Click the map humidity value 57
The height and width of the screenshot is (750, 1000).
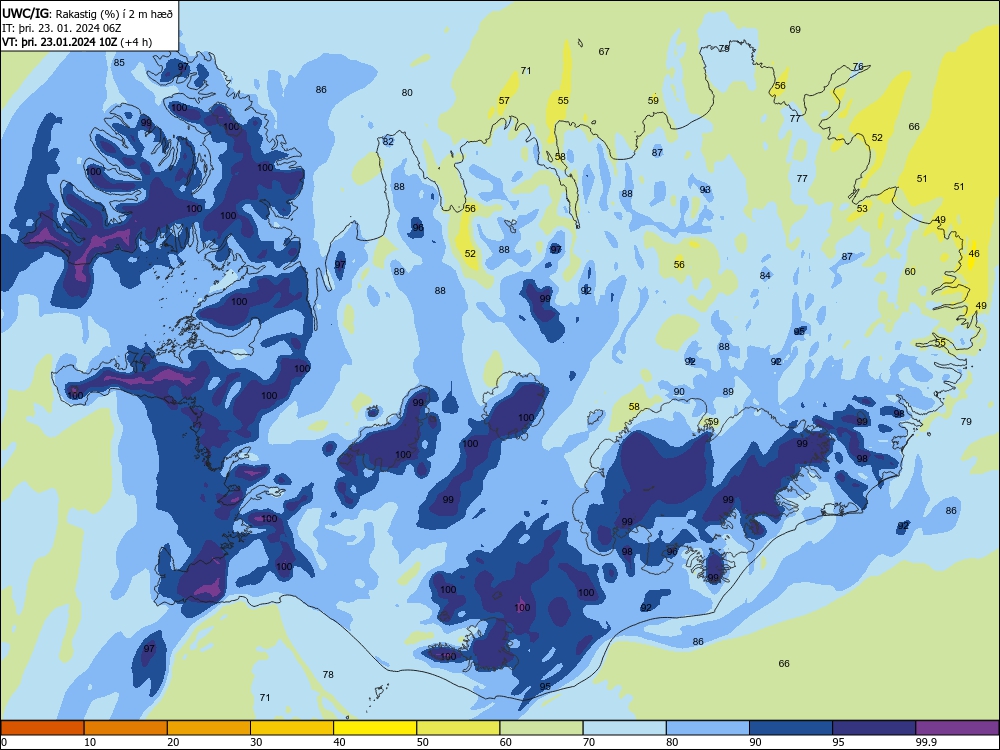(504, 101)
